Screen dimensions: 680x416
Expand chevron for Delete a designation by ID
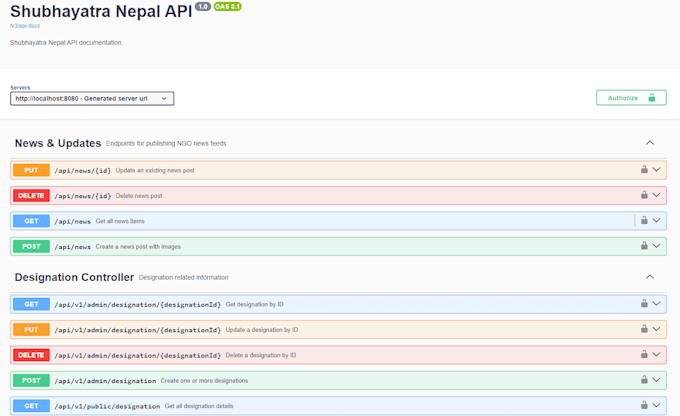click(x=656, y=354)
